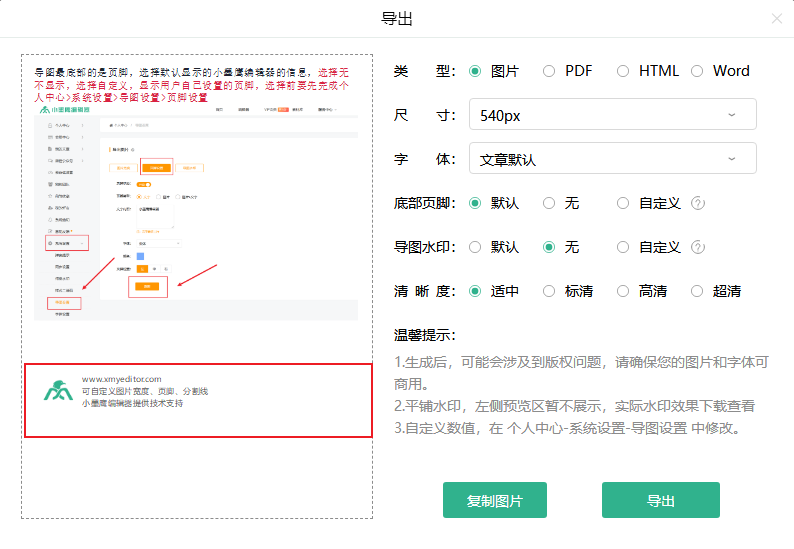
Task: Select 超清 clarity option
Action: click(697, 291)
